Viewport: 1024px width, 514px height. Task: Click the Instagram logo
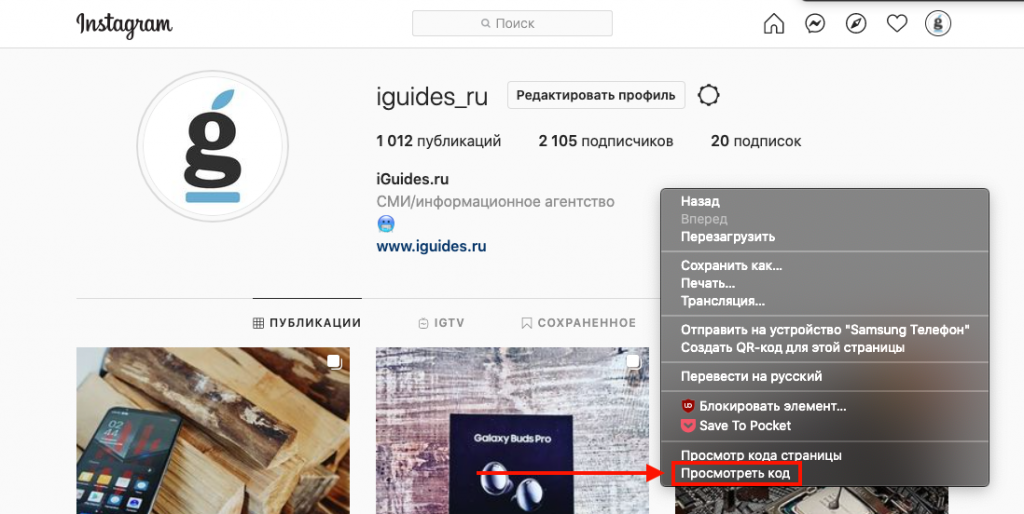[124, 25]
